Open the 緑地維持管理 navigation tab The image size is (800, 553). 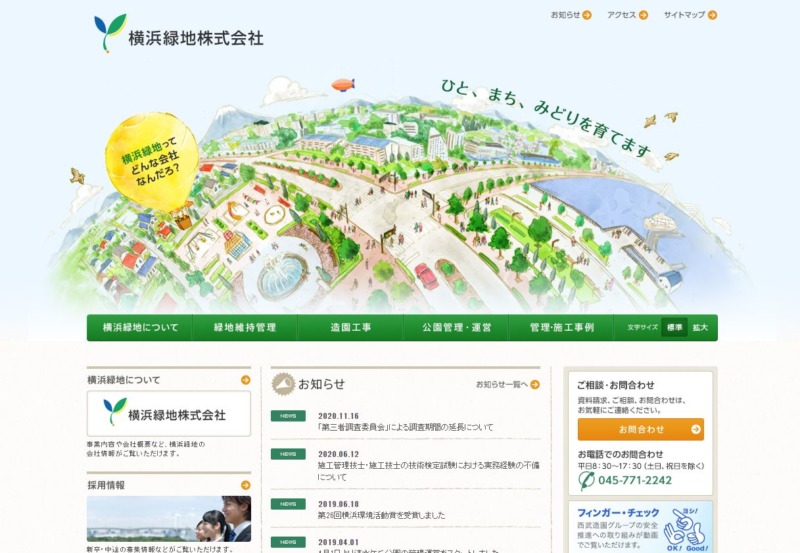(245, 328)
